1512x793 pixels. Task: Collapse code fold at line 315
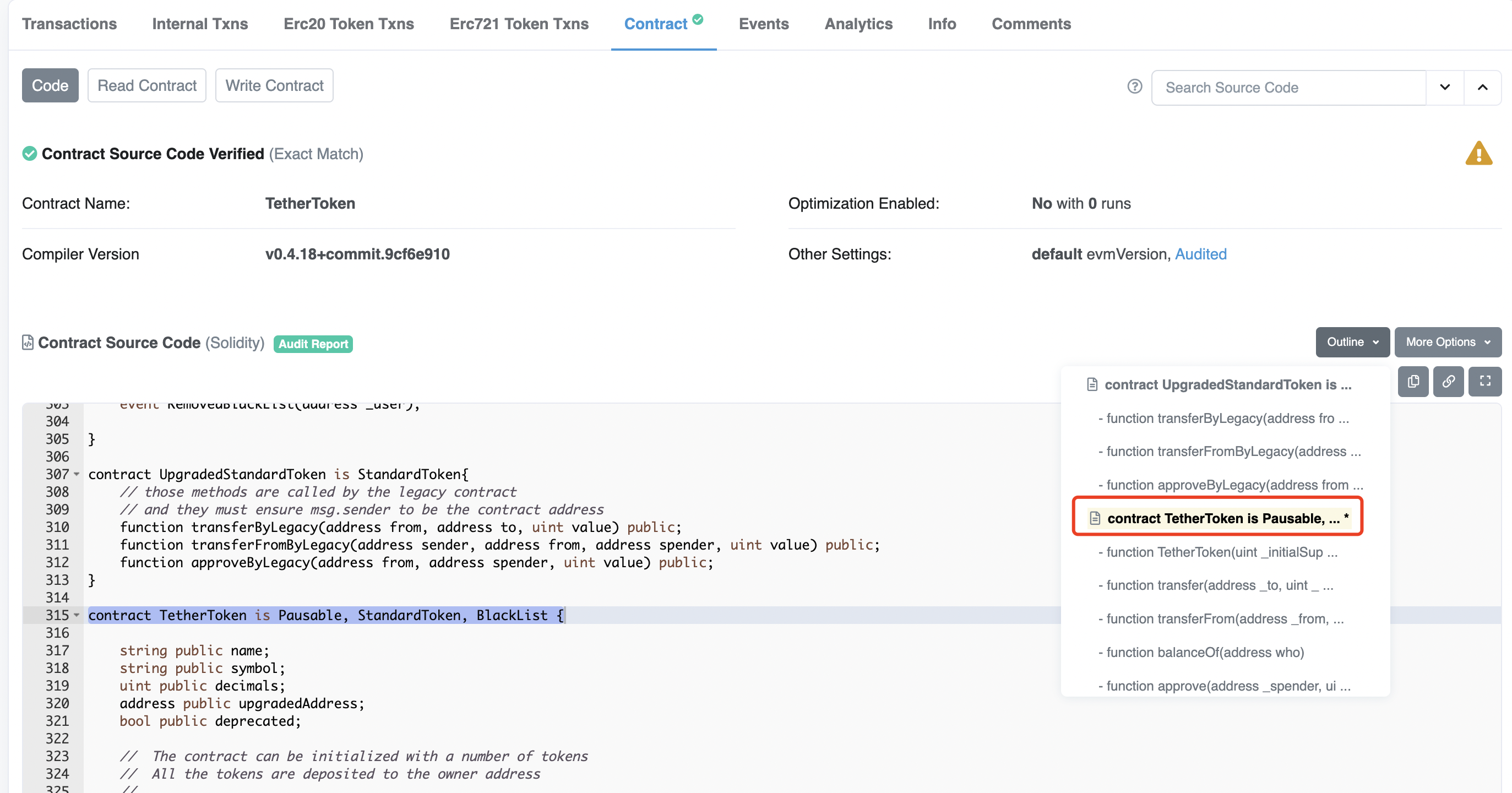tap(77, 615)
